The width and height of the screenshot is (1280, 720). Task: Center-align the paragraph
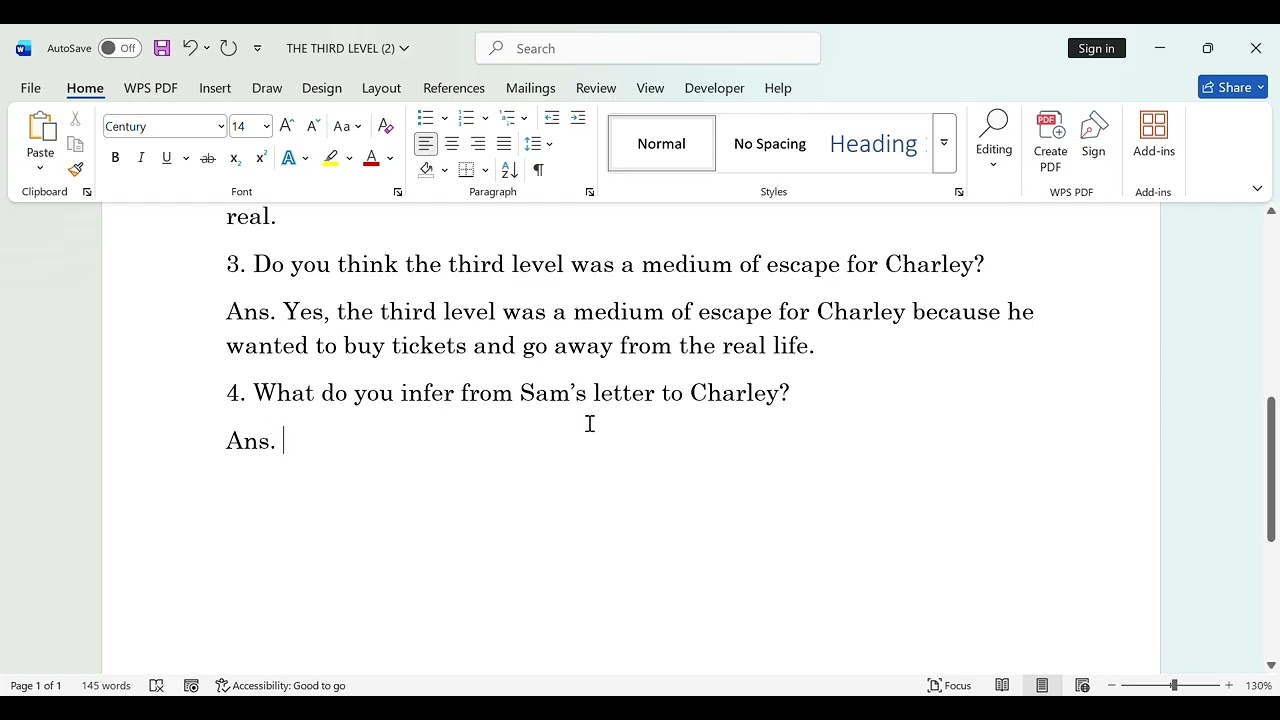pos(452,144)
